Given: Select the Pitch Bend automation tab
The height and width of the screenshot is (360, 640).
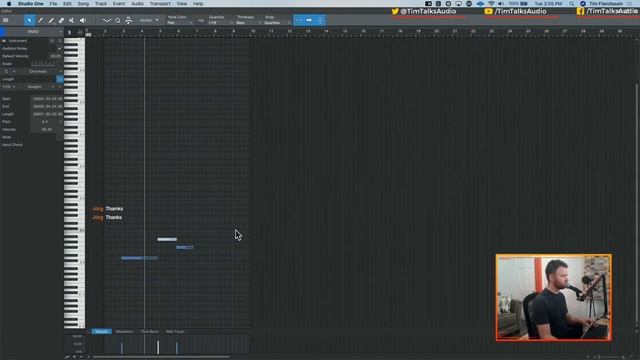Looking at the screenshot, I should 149,331.
